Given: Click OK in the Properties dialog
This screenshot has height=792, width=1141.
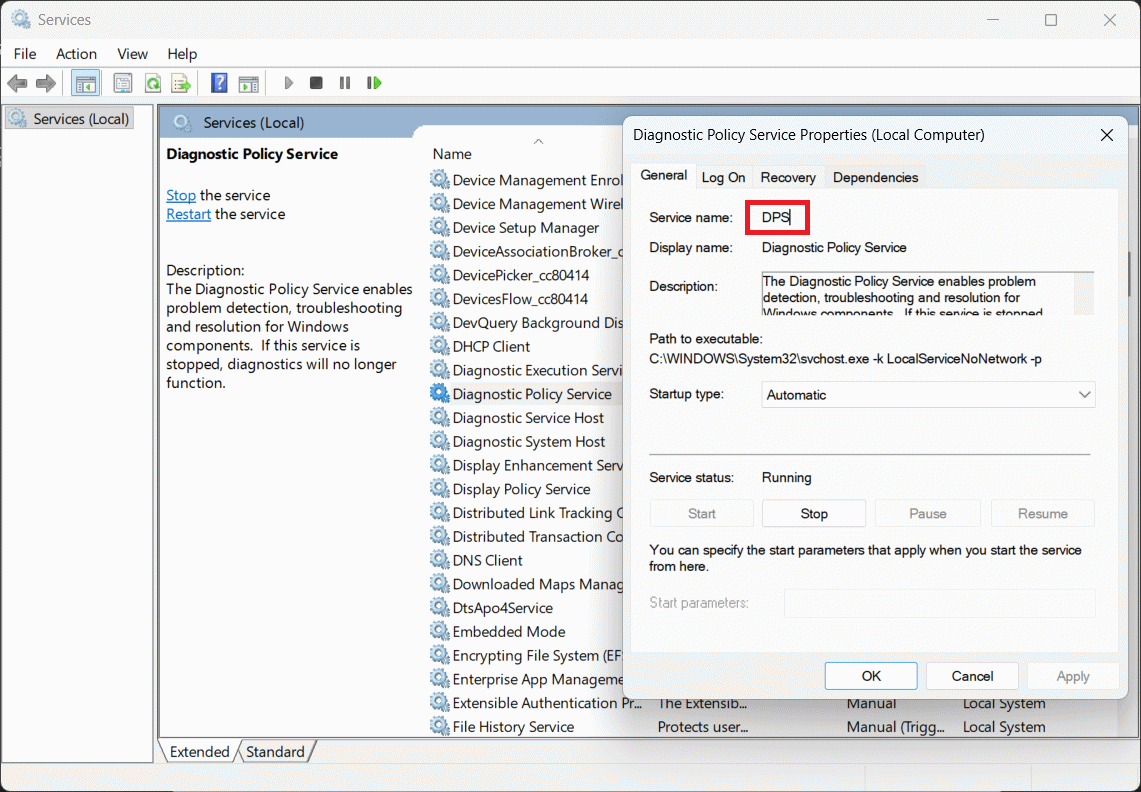Looking at the screenshot, I should (x=871, y=676).
